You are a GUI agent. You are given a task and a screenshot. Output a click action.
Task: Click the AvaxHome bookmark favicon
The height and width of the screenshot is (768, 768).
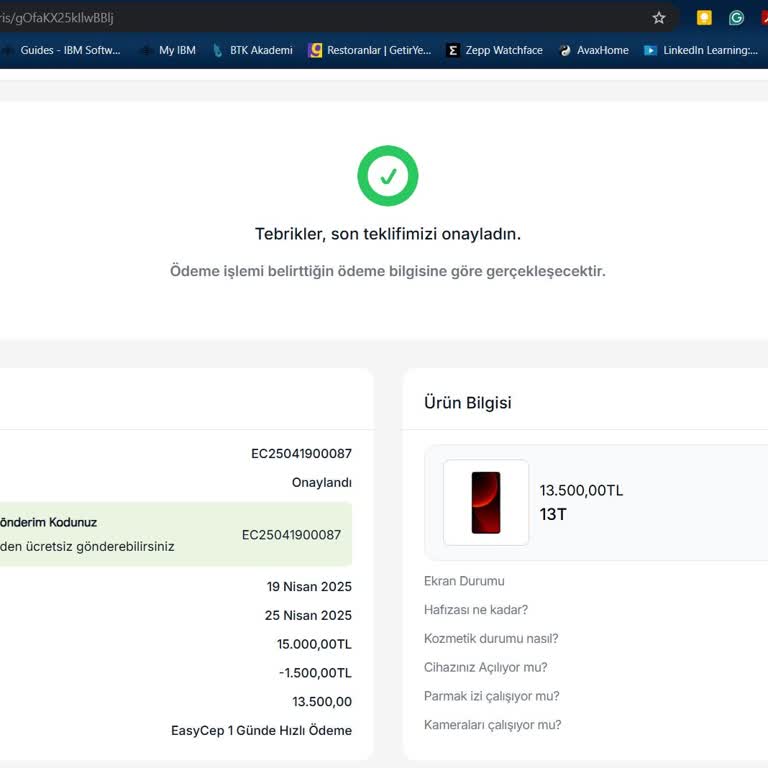[565, 50]
